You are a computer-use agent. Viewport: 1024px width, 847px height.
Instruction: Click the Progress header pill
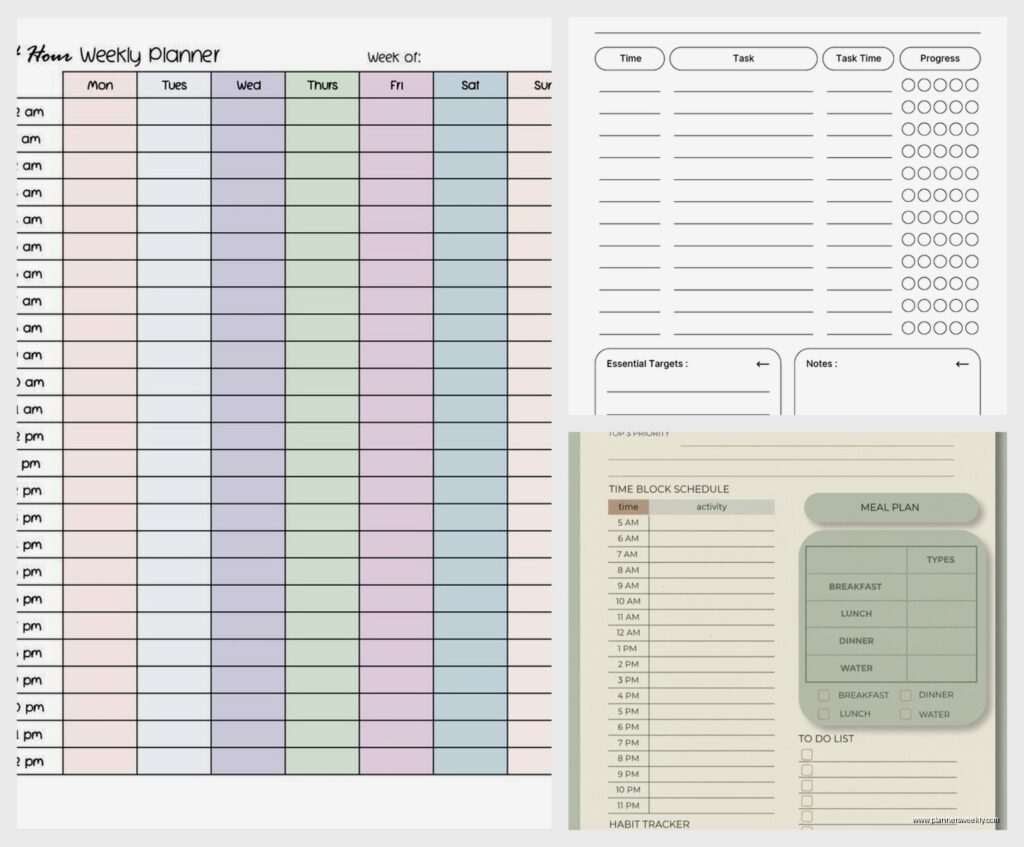(939, 59)
